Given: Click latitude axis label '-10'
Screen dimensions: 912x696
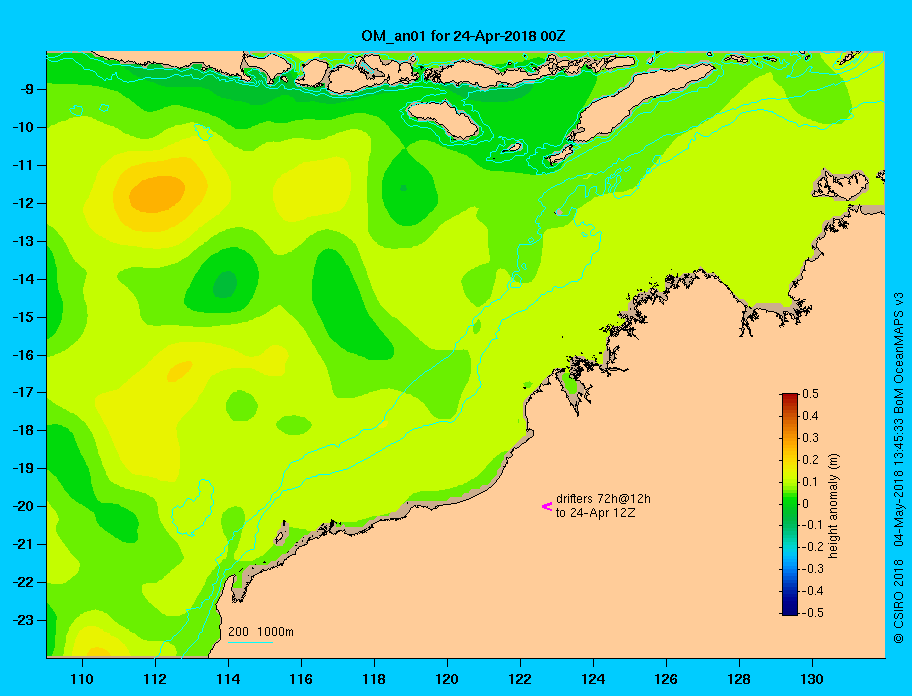Looking at the screenshot, I should [22, 127].
